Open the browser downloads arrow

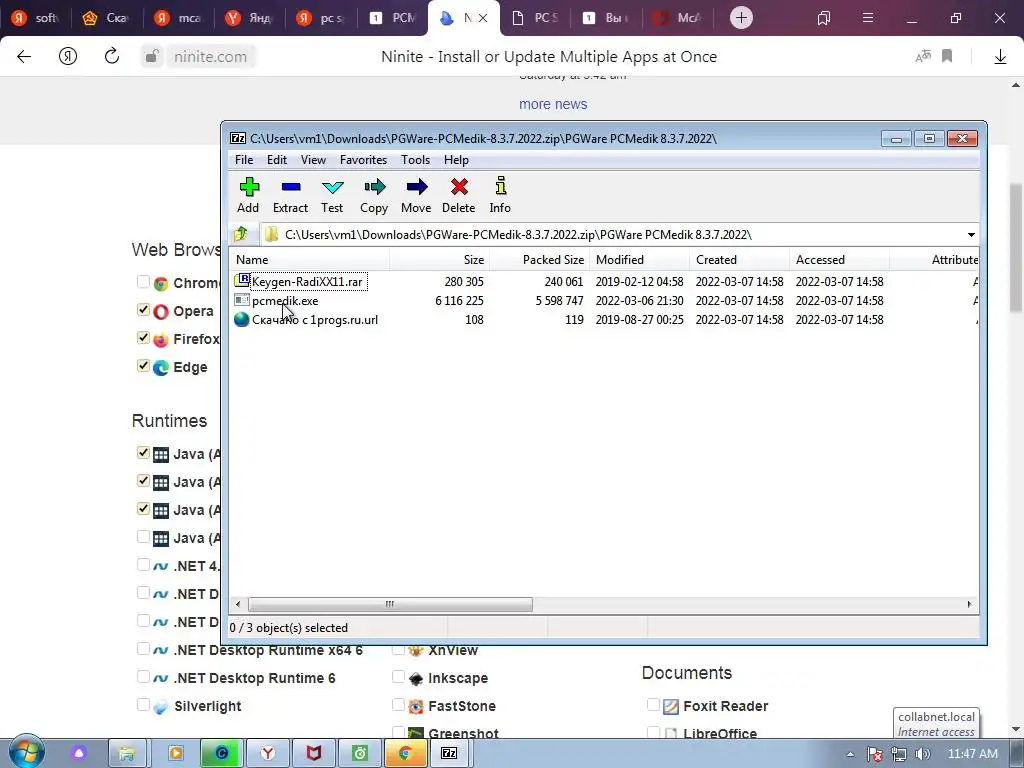point(1000,57)
